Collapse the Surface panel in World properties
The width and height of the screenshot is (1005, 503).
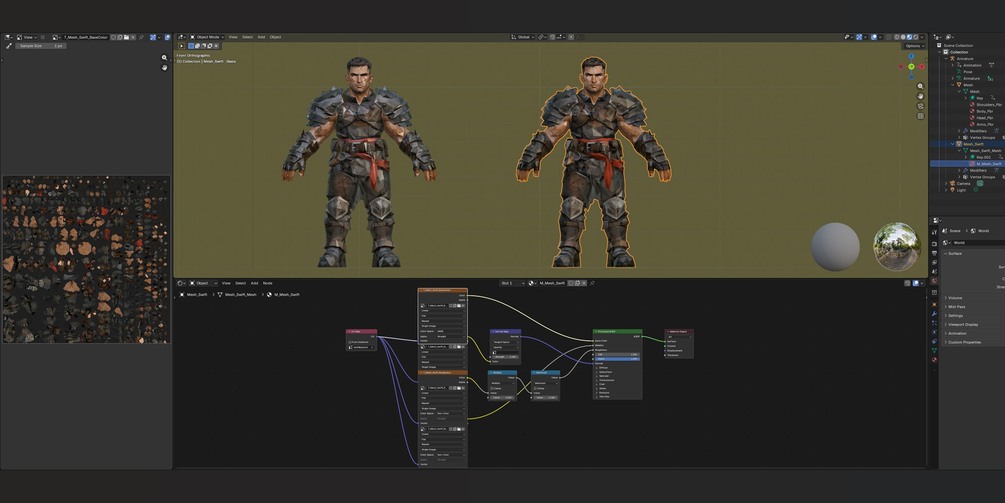[x=955, y=254]
